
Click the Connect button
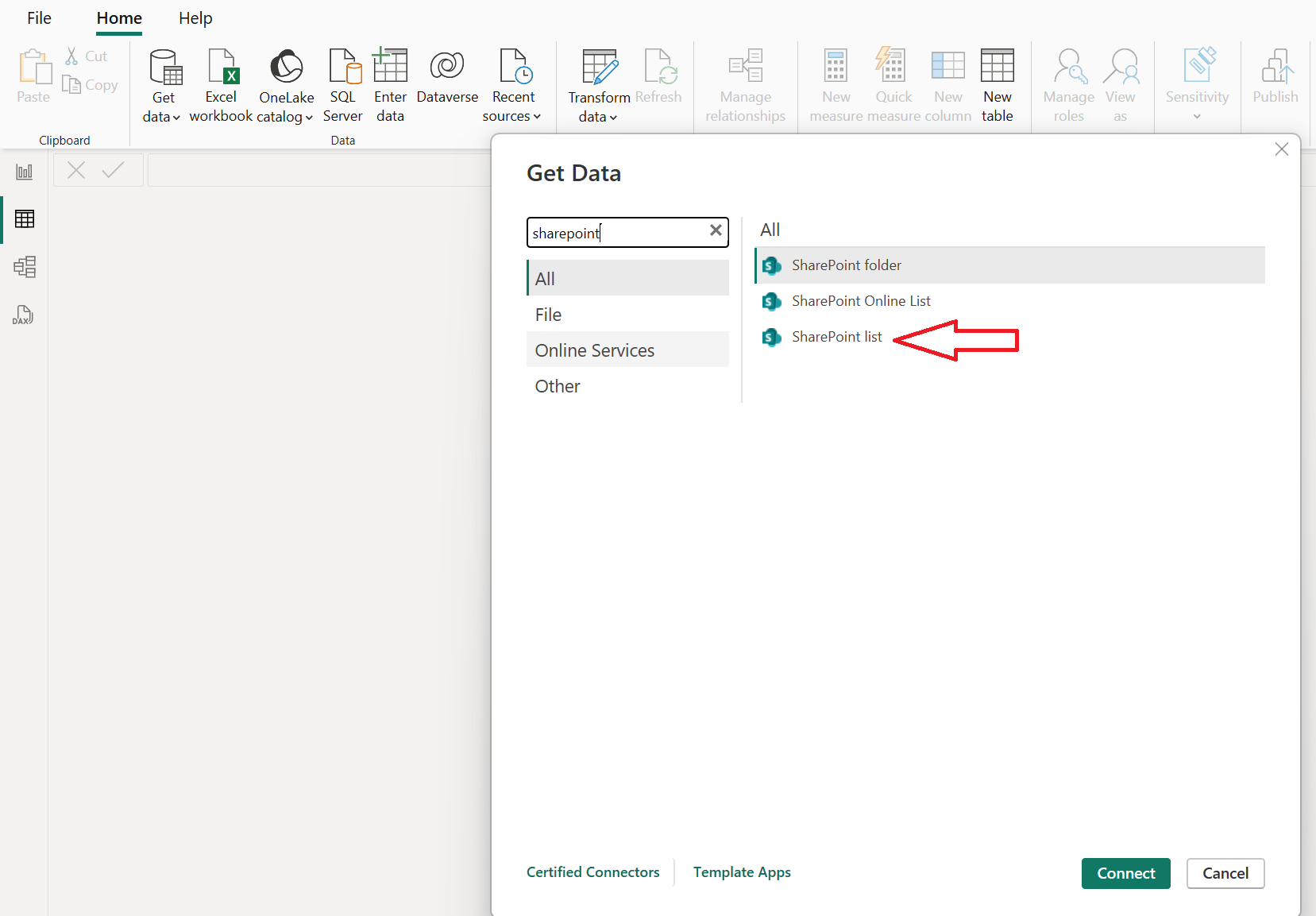[1125, 873]
